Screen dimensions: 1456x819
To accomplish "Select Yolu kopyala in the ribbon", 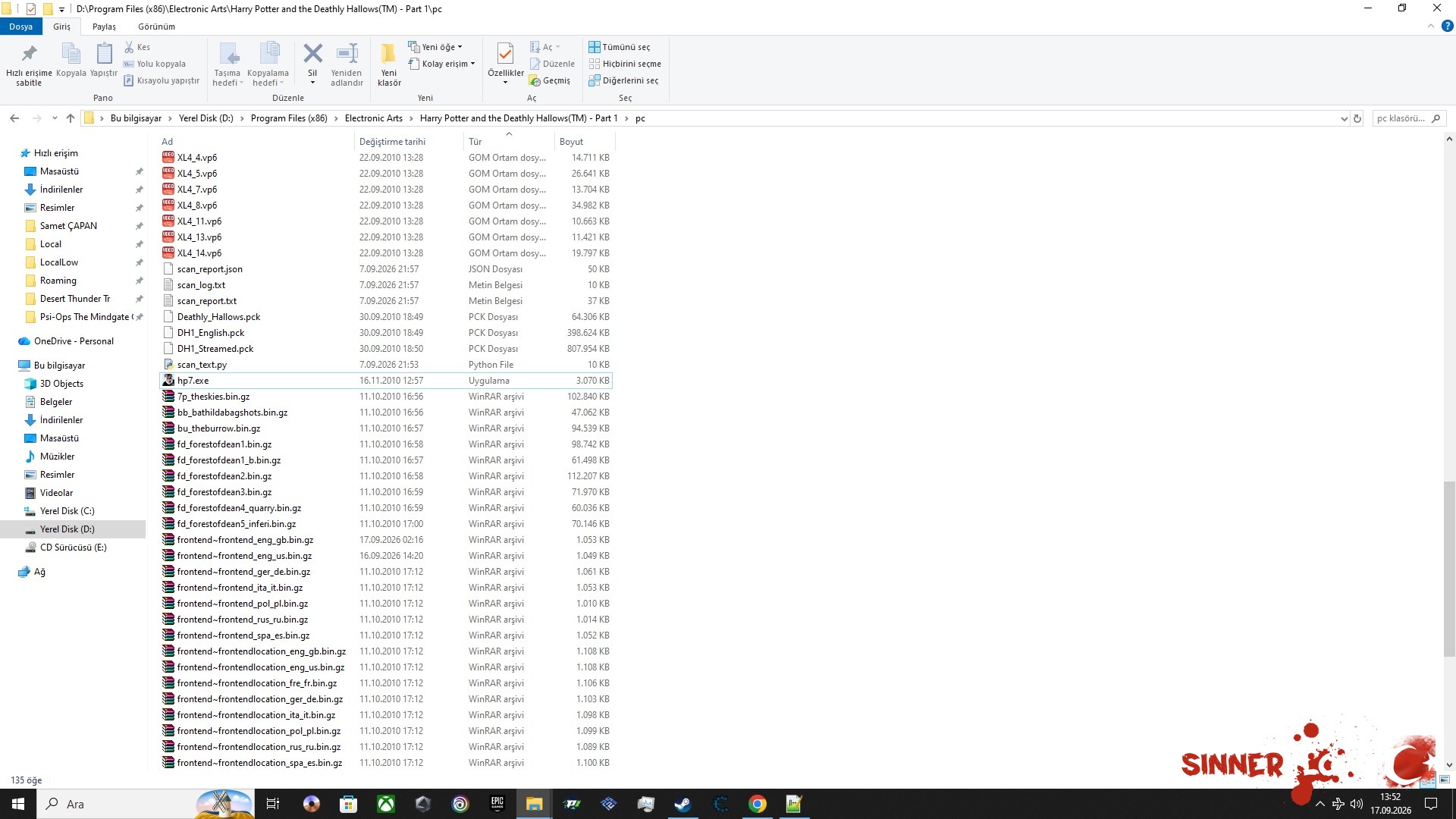I will click(x=155, y=64).
